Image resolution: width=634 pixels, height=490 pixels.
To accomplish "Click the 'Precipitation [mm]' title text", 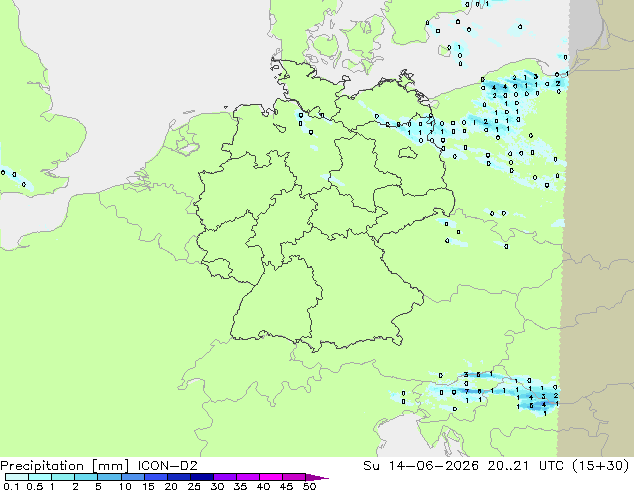I will click(64, 466).
